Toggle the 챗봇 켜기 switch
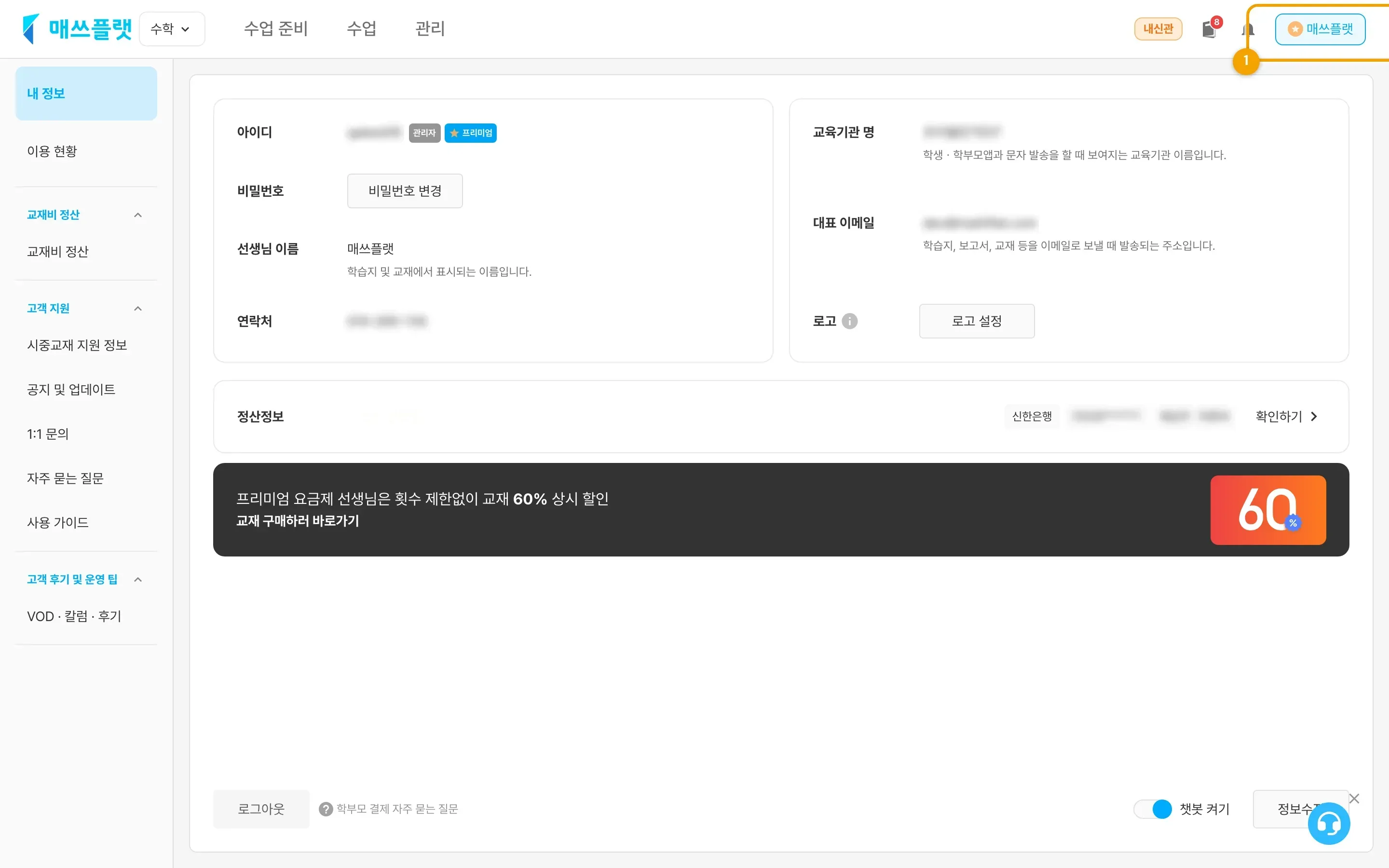1389x868 pixels. click(1153, 809)
